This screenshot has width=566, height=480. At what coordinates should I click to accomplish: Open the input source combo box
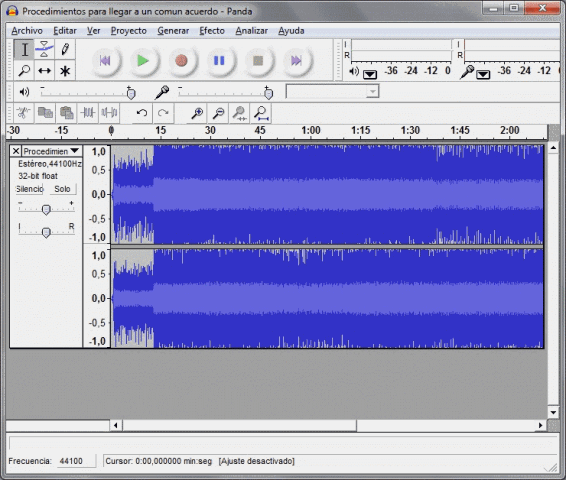click(332, 91)
